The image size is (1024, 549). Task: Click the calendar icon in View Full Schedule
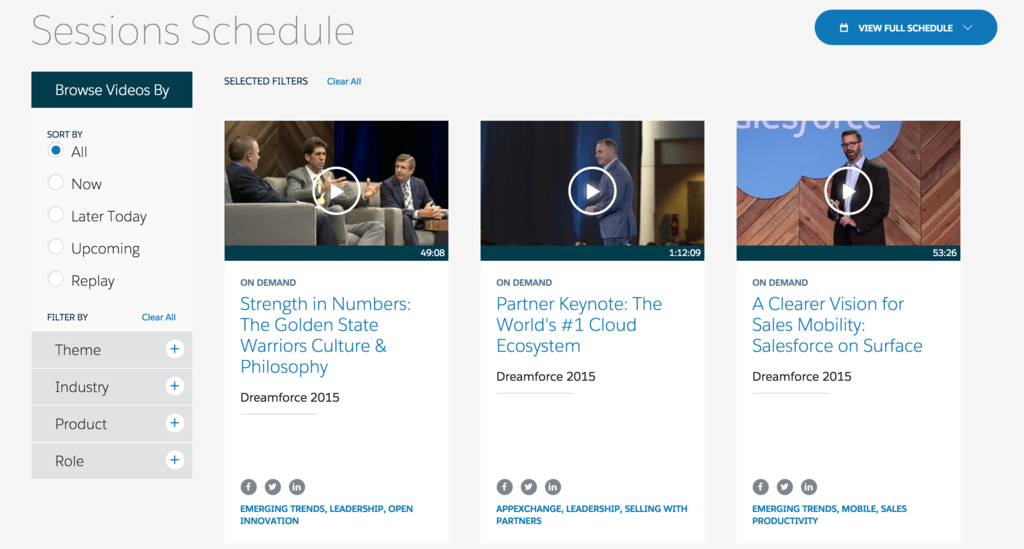click(x=844, y=28)
